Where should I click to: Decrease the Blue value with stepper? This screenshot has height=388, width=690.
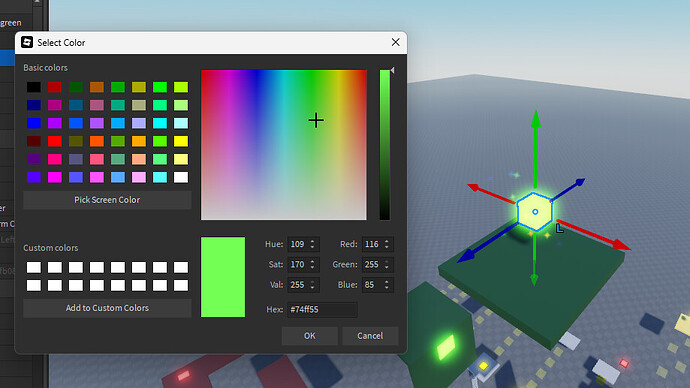[x=387, y=288]
